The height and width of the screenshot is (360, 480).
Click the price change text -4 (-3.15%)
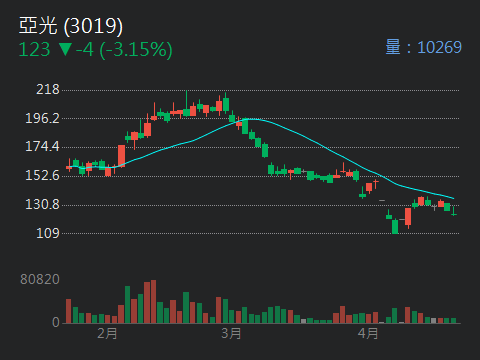click(124, 50)
